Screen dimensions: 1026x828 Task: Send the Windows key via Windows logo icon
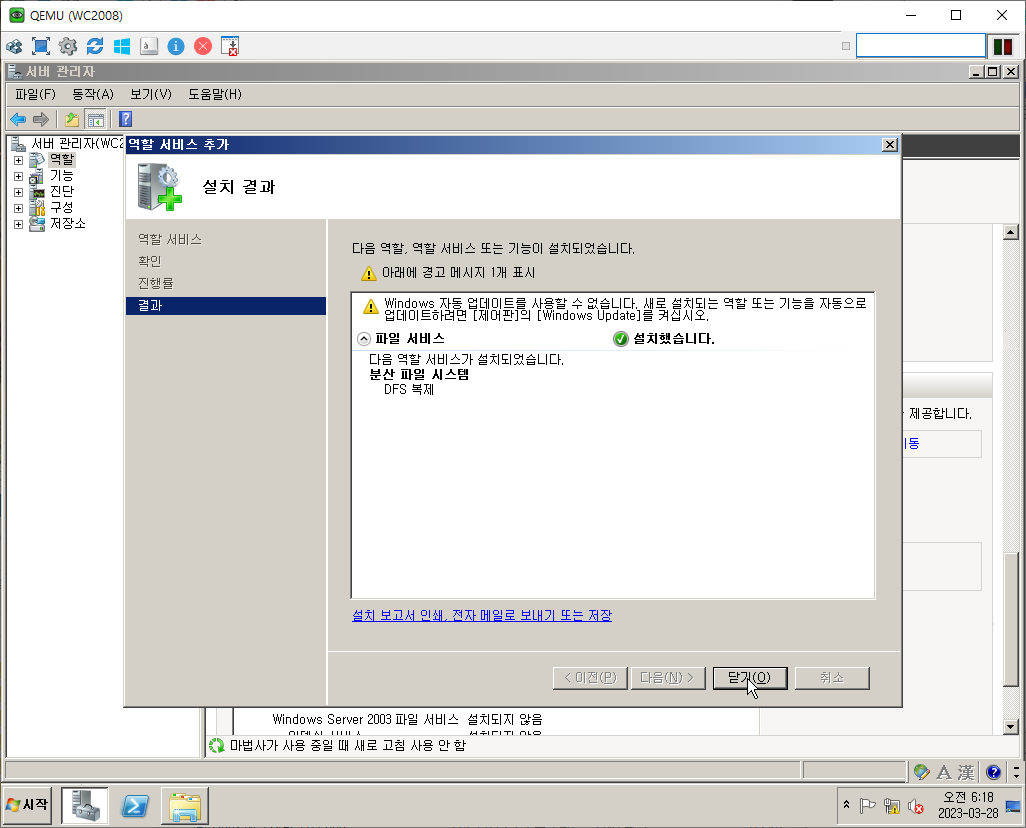(122, 46)
